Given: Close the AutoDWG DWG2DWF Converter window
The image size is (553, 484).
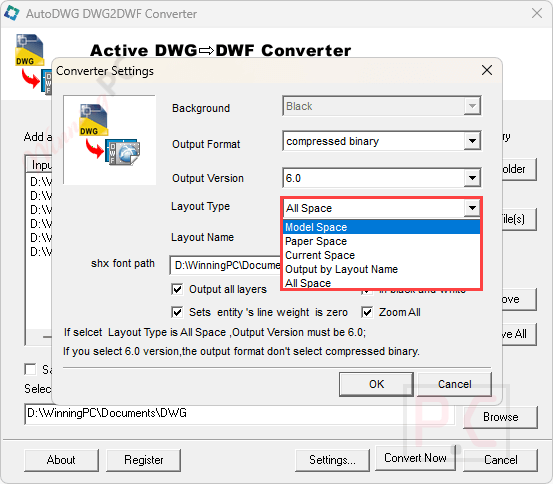Looking at the screenshot, I should [x=537, y=13].
